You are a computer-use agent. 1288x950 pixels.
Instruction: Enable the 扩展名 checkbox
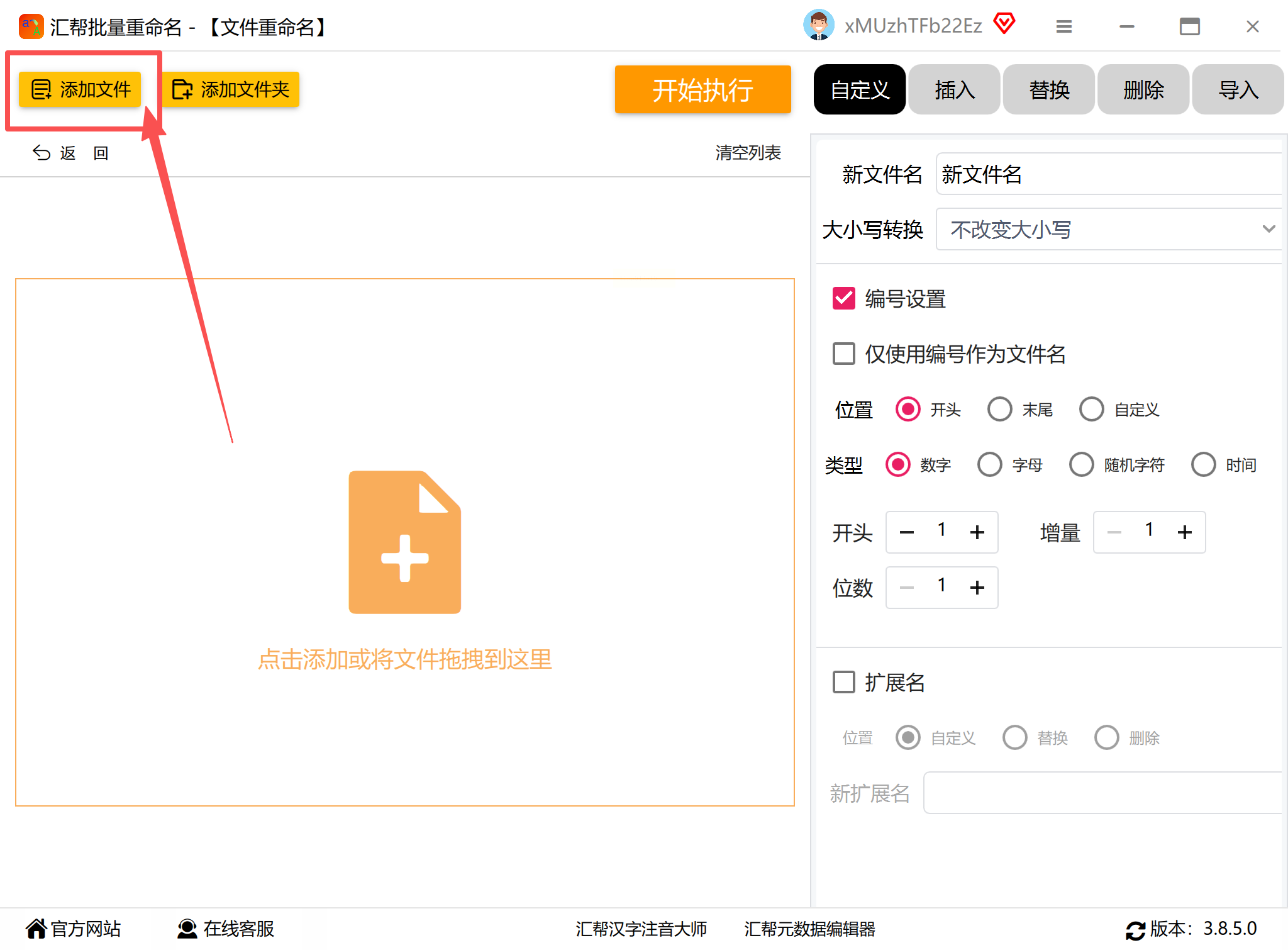[843, 681]
